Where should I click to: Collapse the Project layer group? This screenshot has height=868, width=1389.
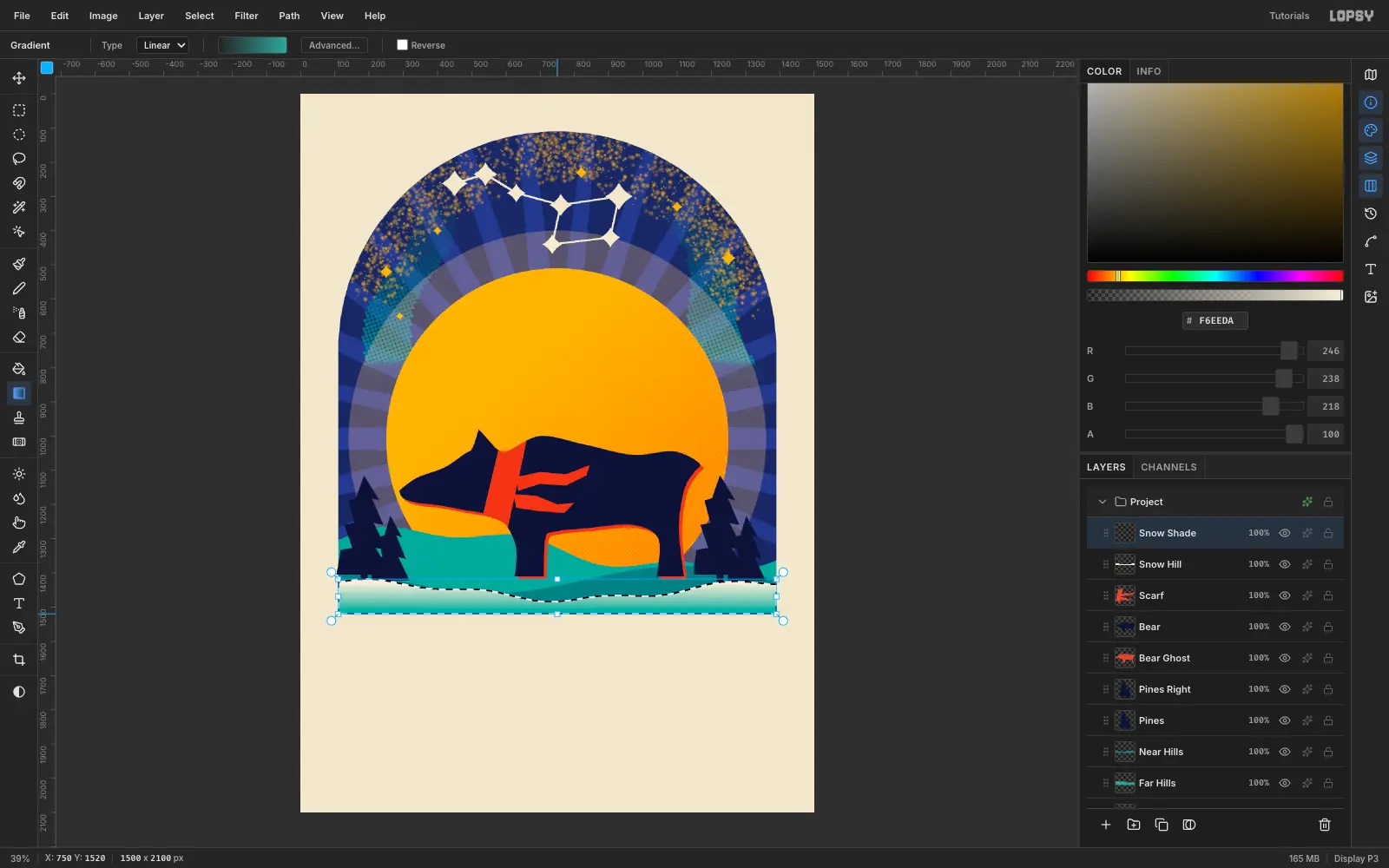(x=1103, y=502)
